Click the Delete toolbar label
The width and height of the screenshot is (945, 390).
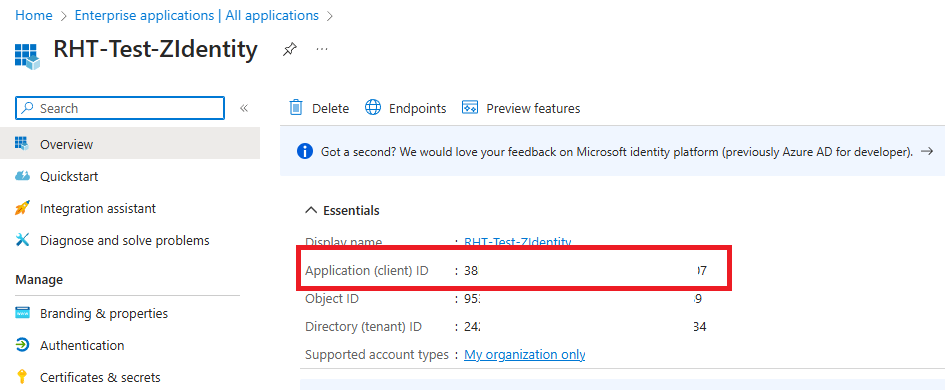[x=330, y=109]
